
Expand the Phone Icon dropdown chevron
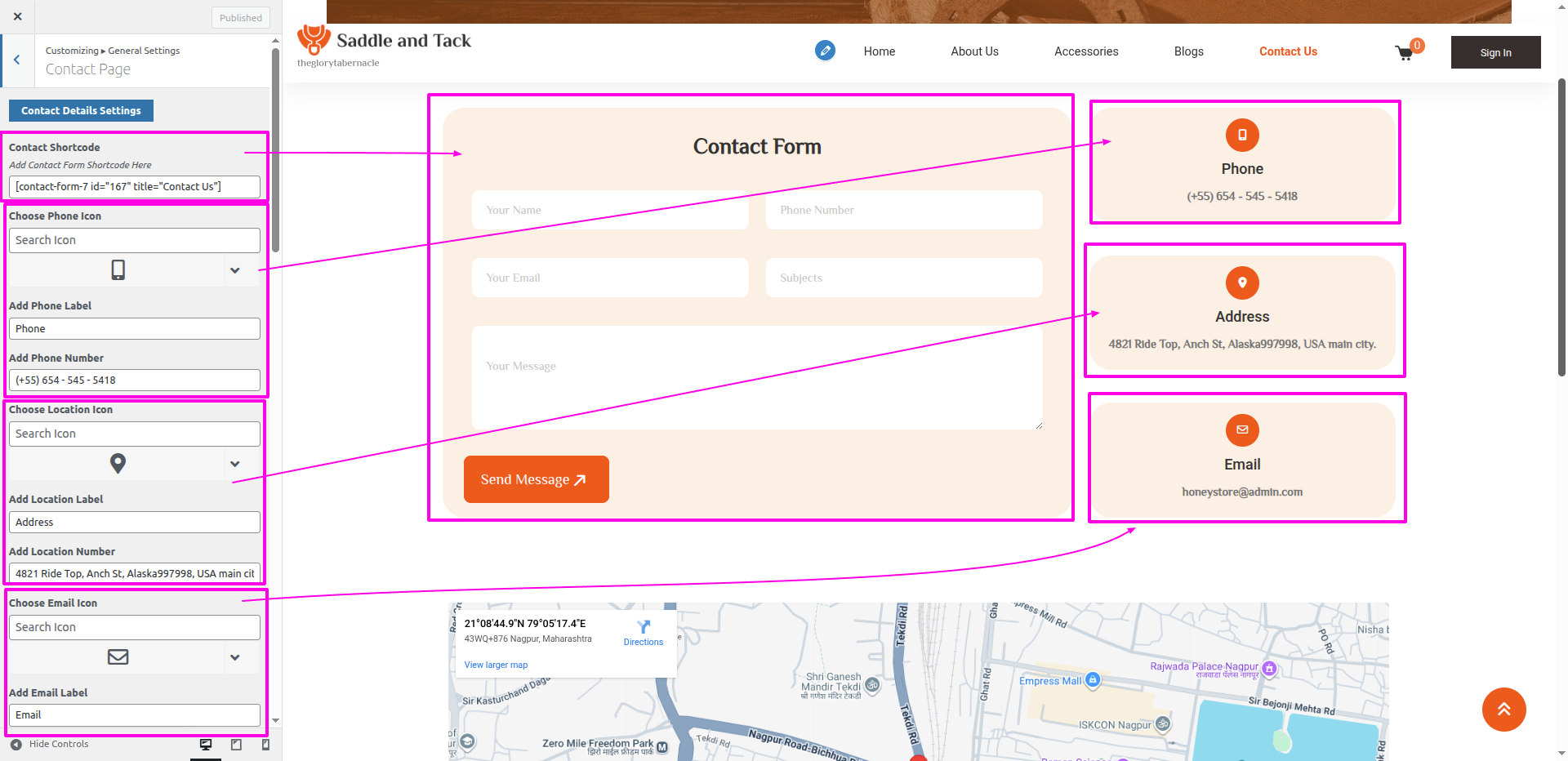[x=235, y=270]
